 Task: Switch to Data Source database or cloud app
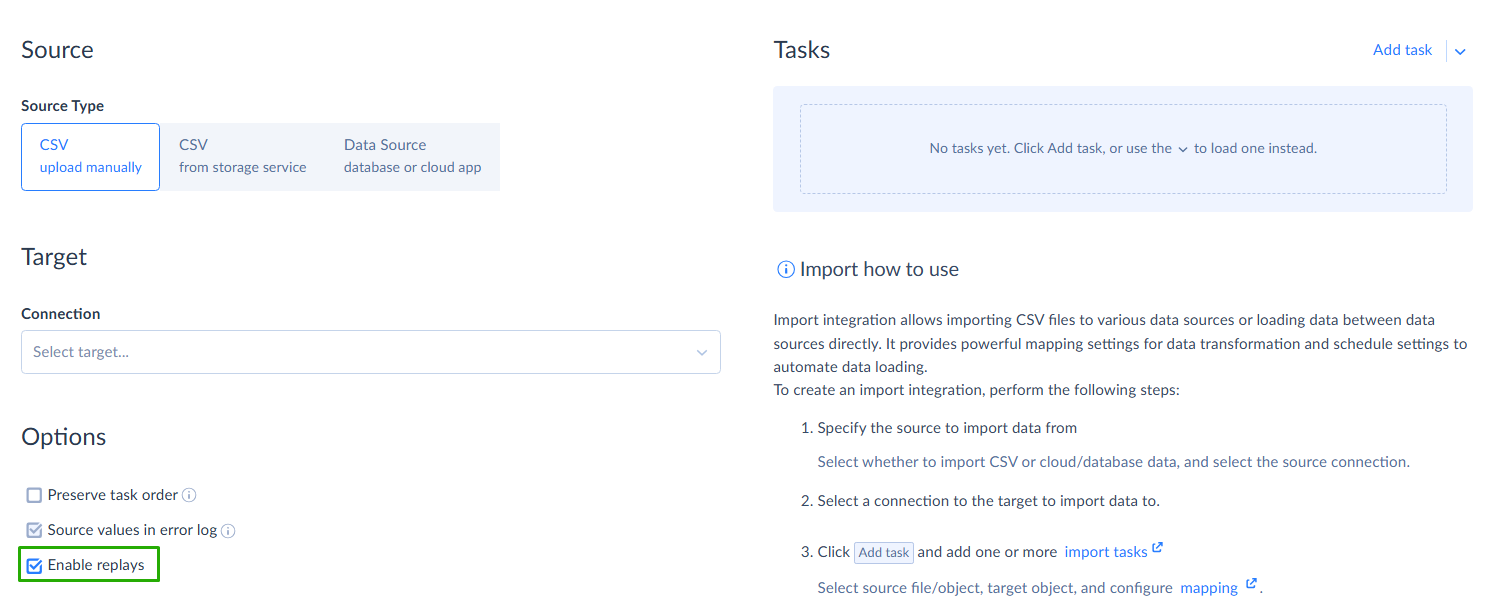point(413,157)
